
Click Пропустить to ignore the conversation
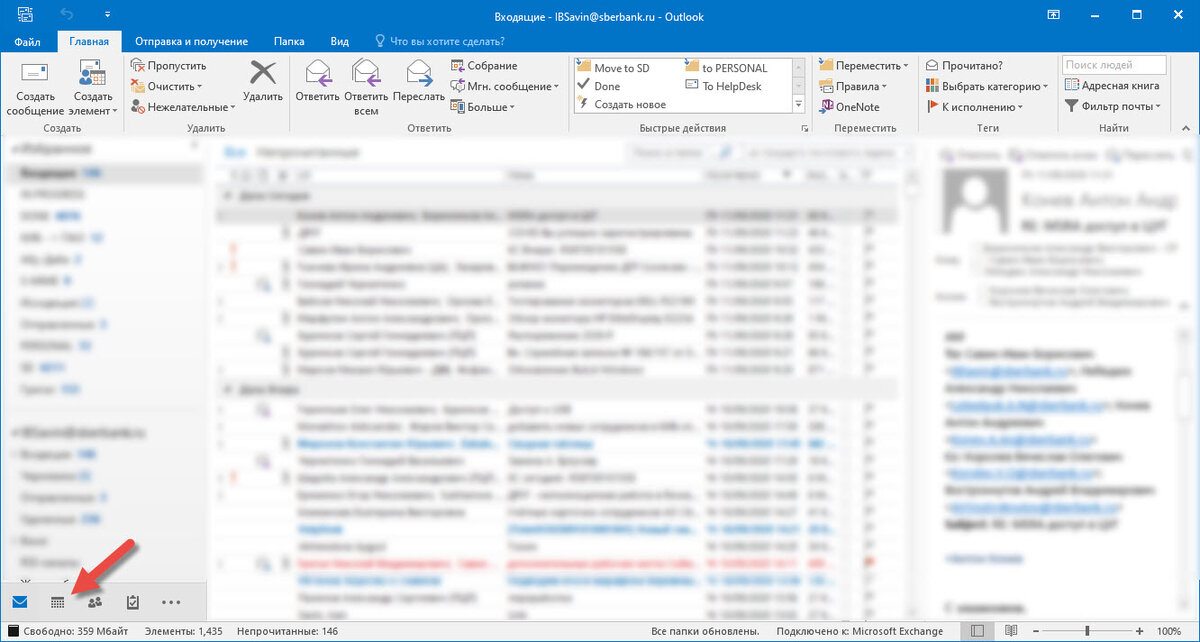point(168,65)
